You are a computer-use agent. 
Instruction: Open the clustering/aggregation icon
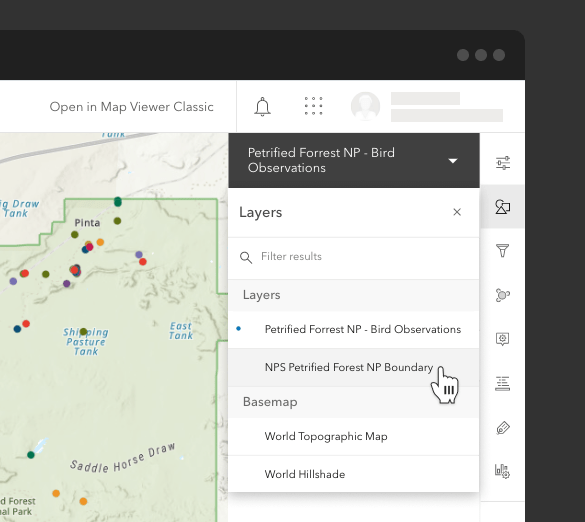tap(503, 295)
